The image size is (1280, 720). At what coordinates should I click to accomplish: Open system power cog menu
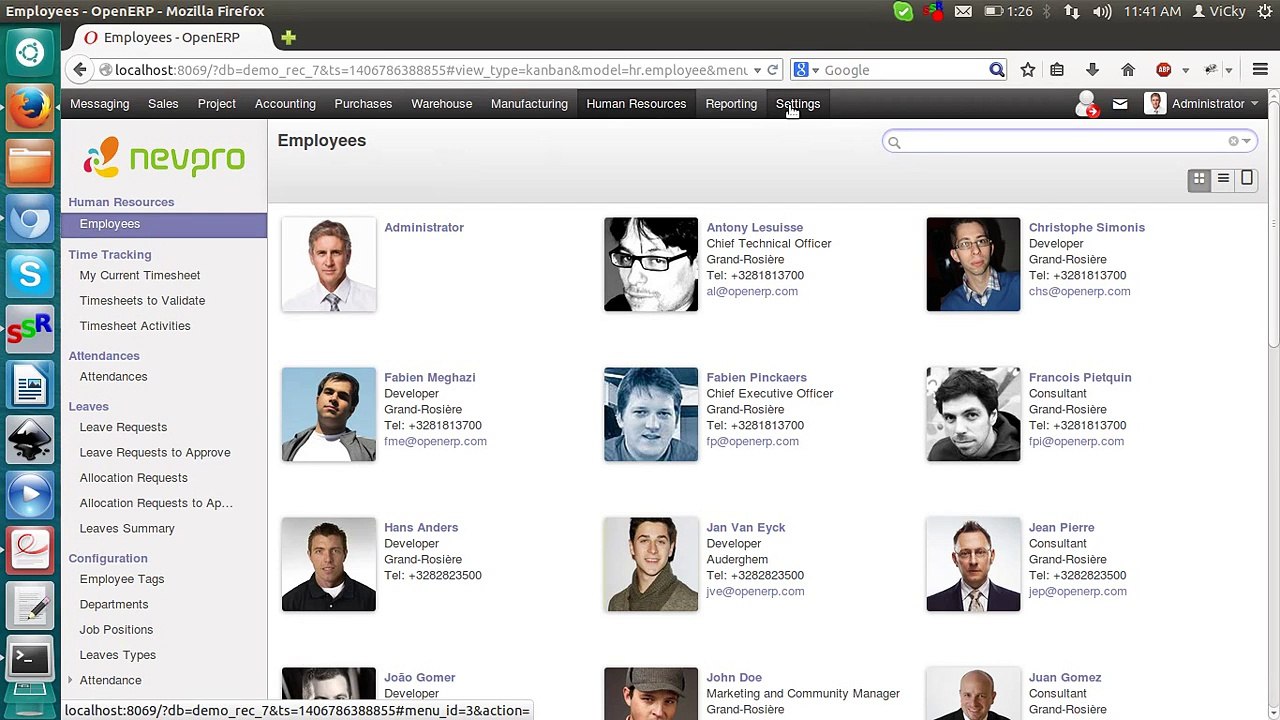pos(1264,12)
